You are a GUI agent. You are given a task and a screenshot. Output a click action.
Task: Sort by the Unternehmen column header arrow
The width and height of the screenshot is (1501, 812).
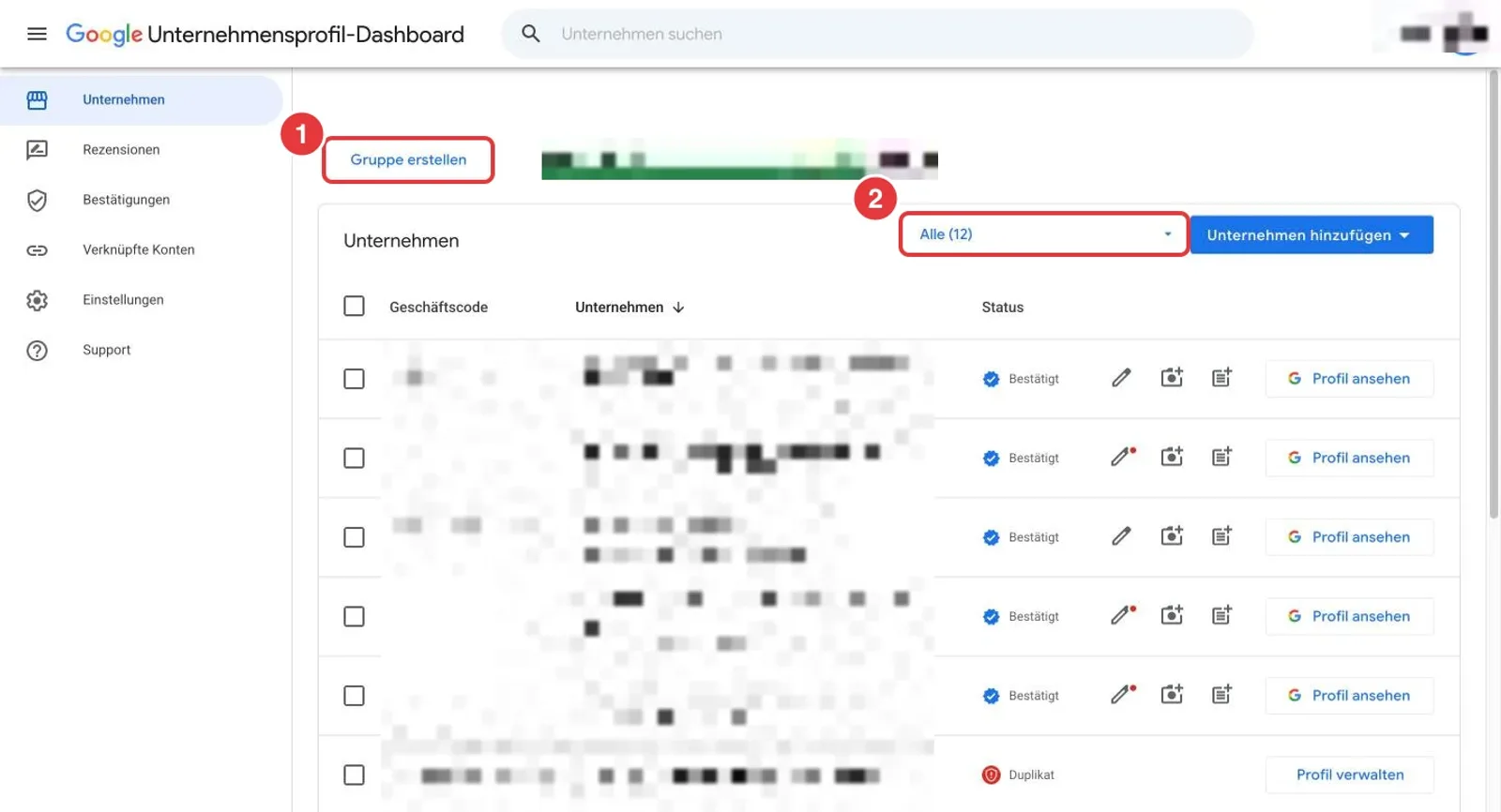coord(678,308)
